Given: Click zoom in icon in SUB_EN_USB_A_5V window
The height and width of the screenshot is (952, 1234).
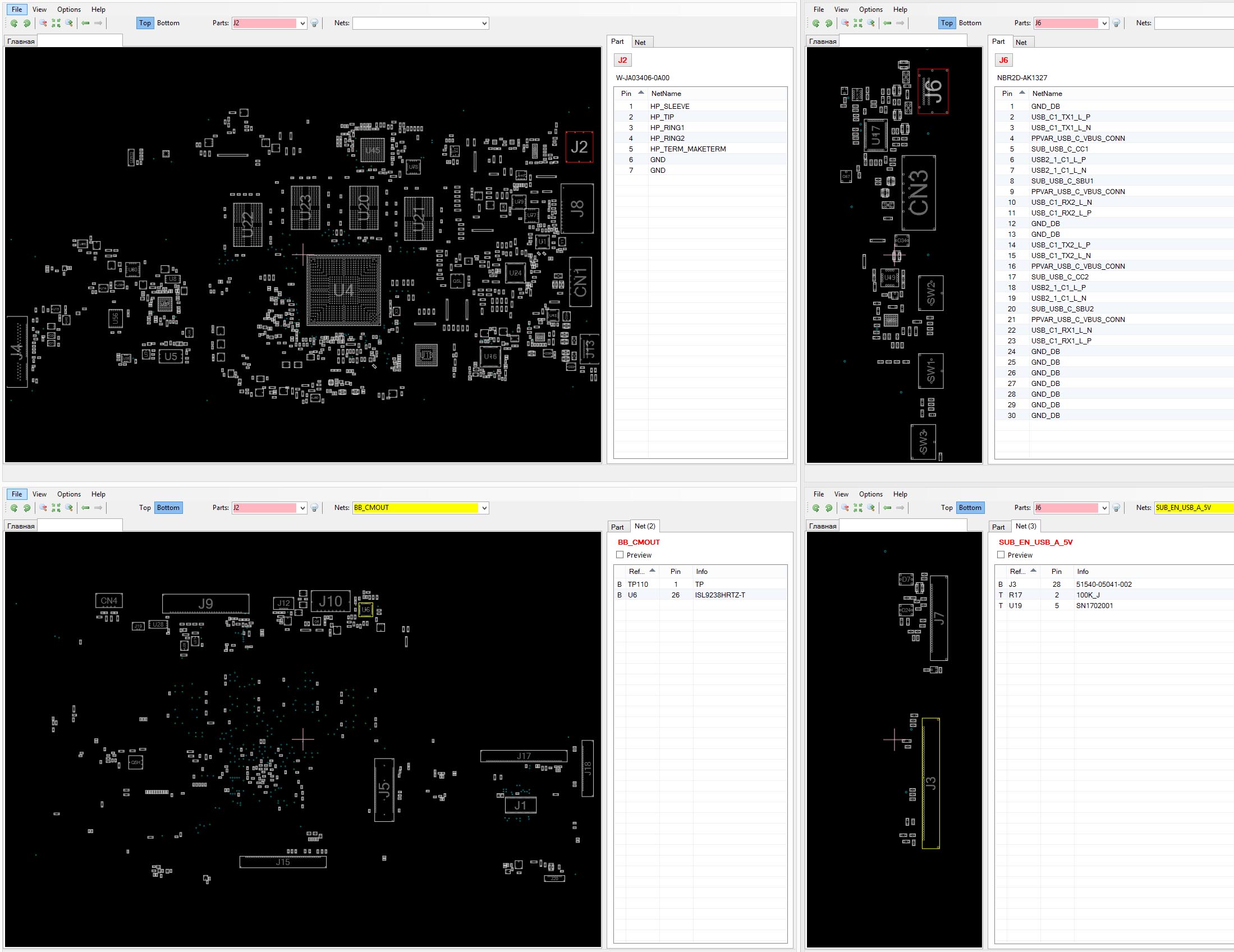Looking at the screenshot, I should tap(871, 508).
